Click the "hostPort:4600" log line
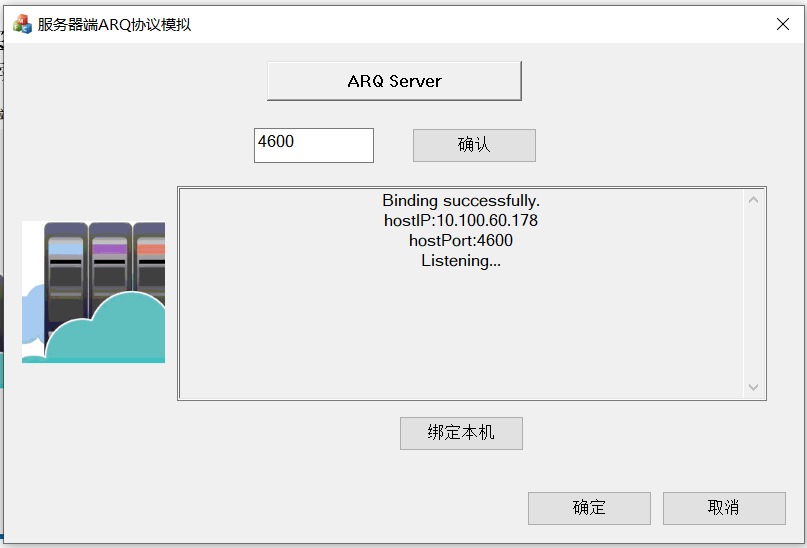807x548 pixels. tap(461, 240)
